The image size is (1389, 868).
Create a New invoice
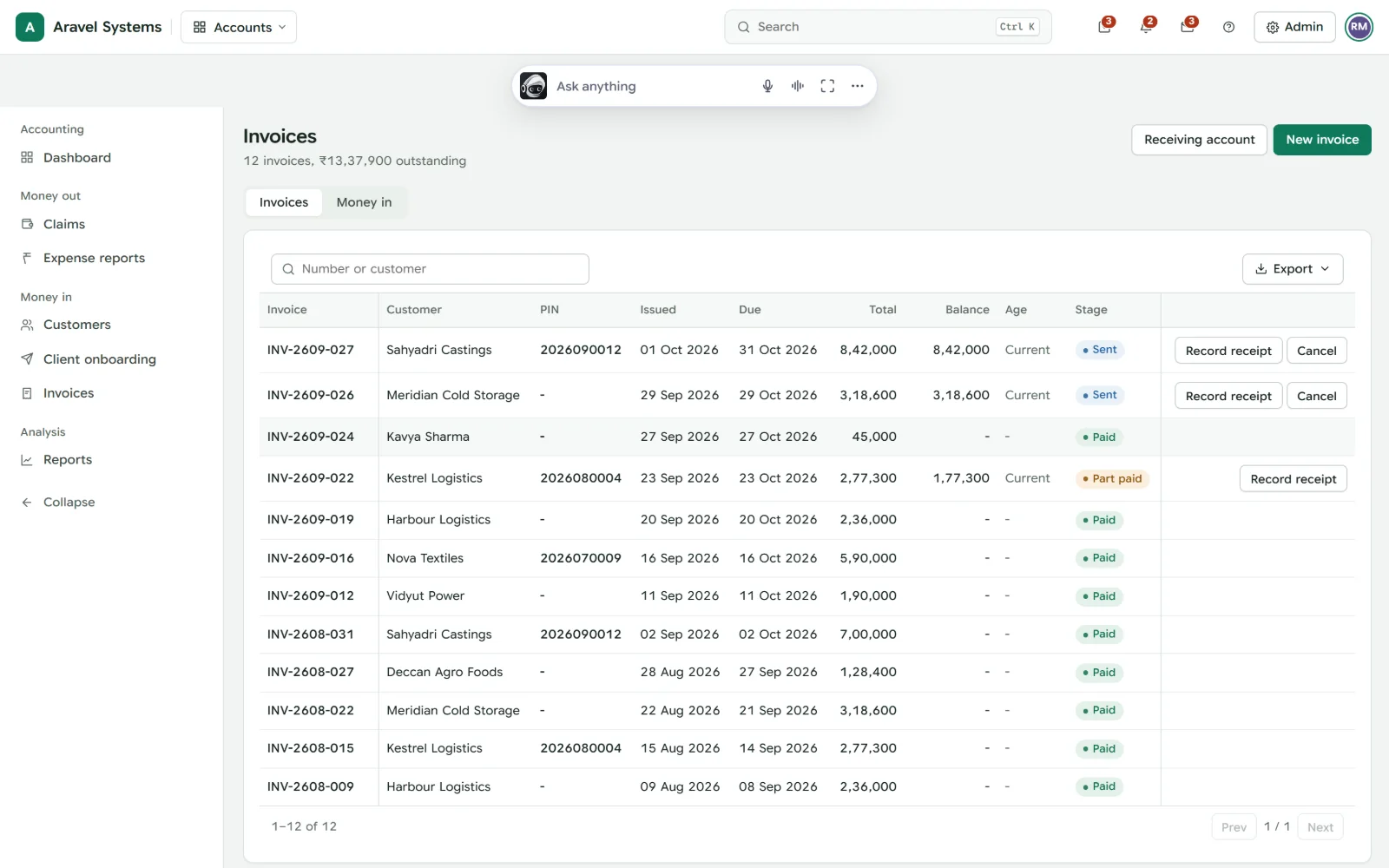(x=1322, y=140)
